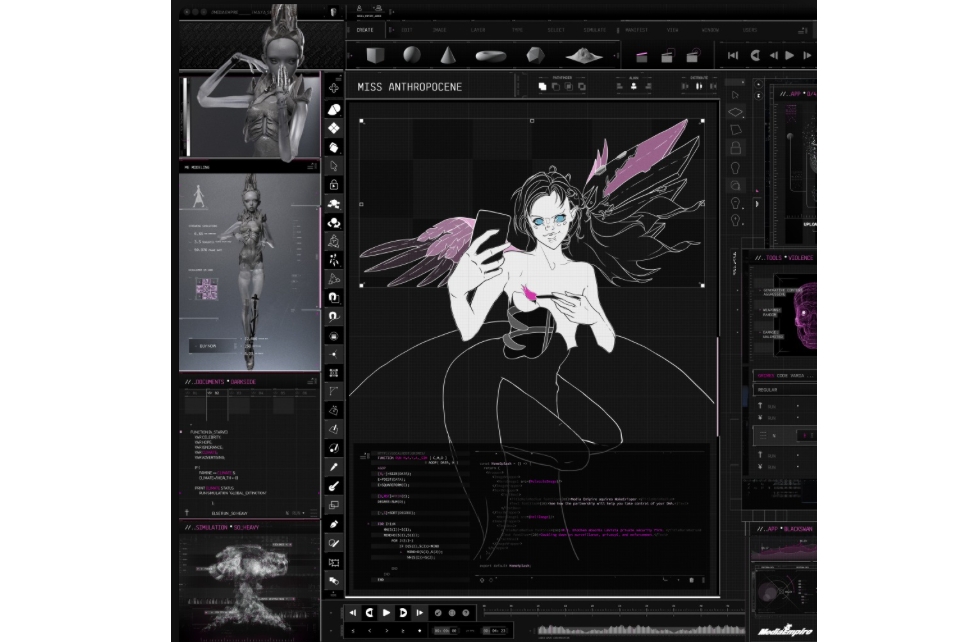
Task: Click the timeline ruler above the waveform
Action: point(612,610)
